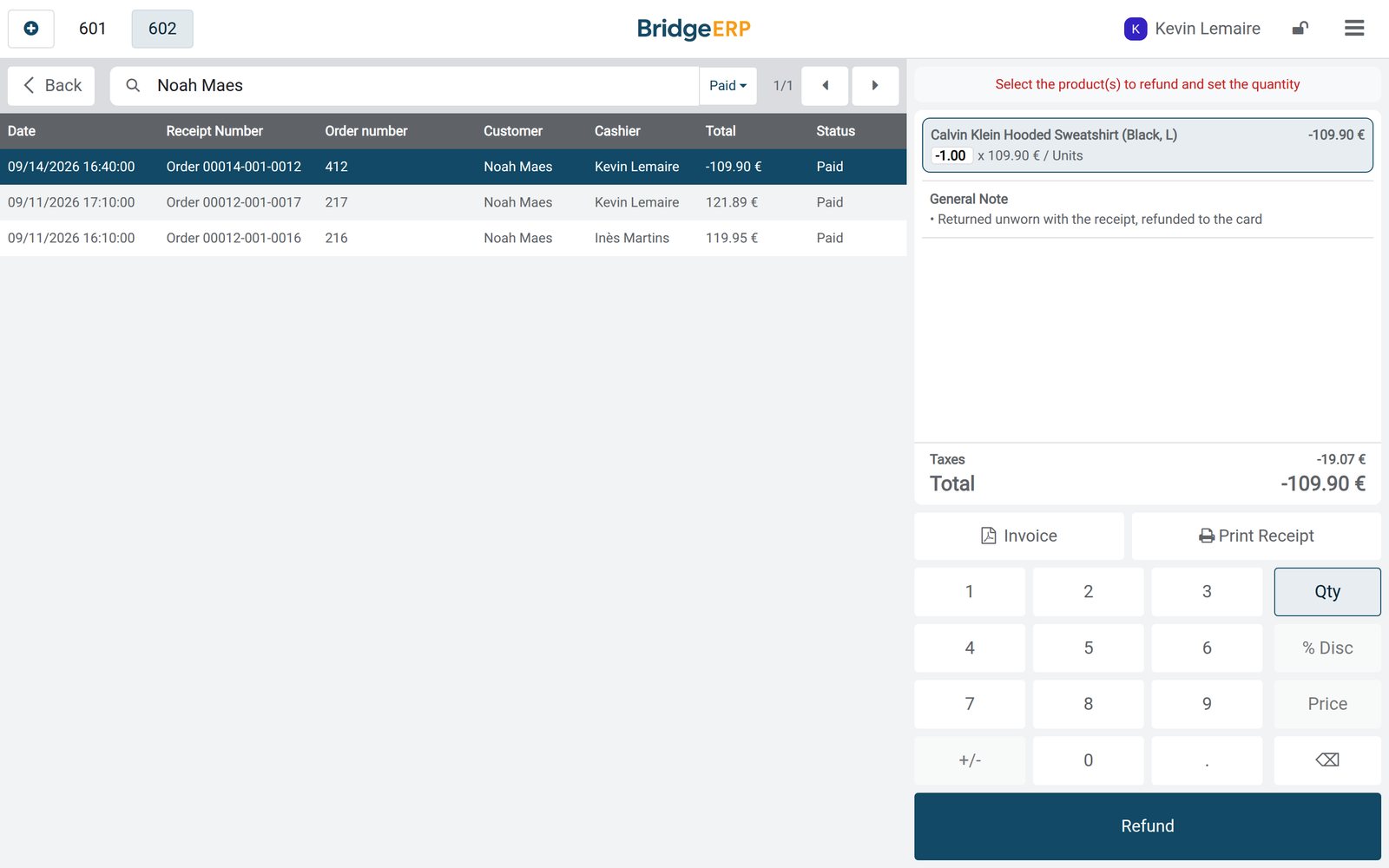This screenshot has width=1389, height=868.
Task: Tap numpad key 8
Action: tap(1088, 704)
